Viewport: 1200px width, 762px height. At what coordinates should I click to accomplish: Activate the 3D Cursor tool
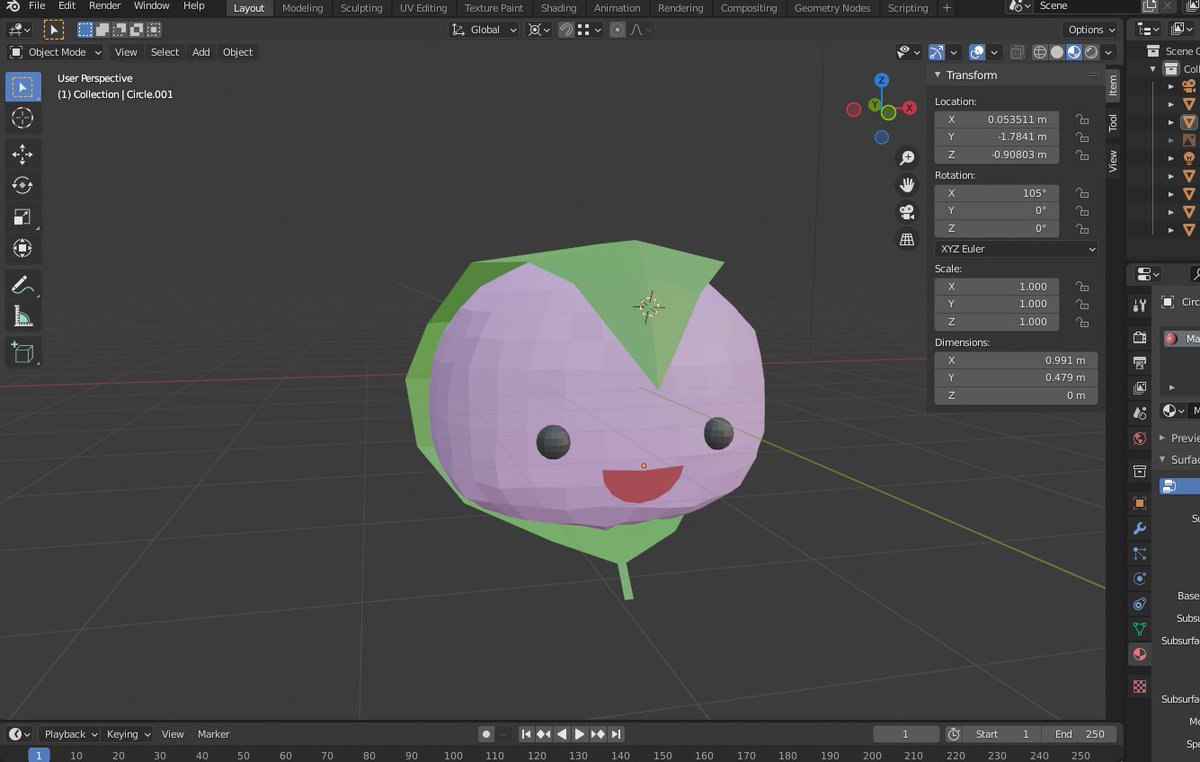pos(23,118)
